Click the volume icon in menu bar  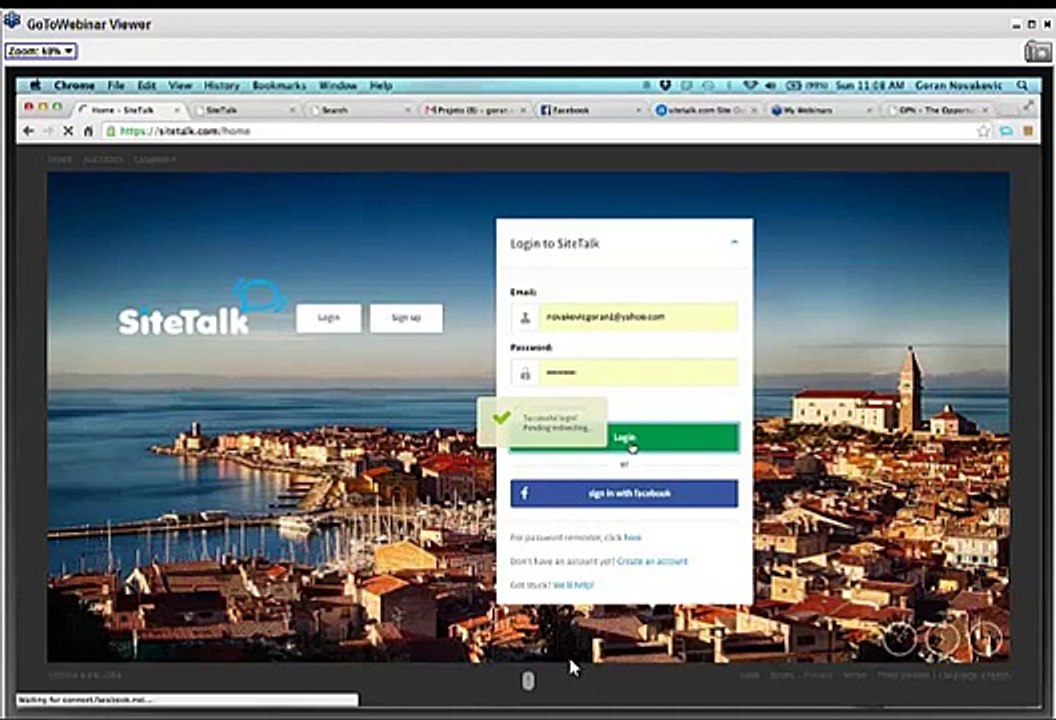click(x=770, y=86)
